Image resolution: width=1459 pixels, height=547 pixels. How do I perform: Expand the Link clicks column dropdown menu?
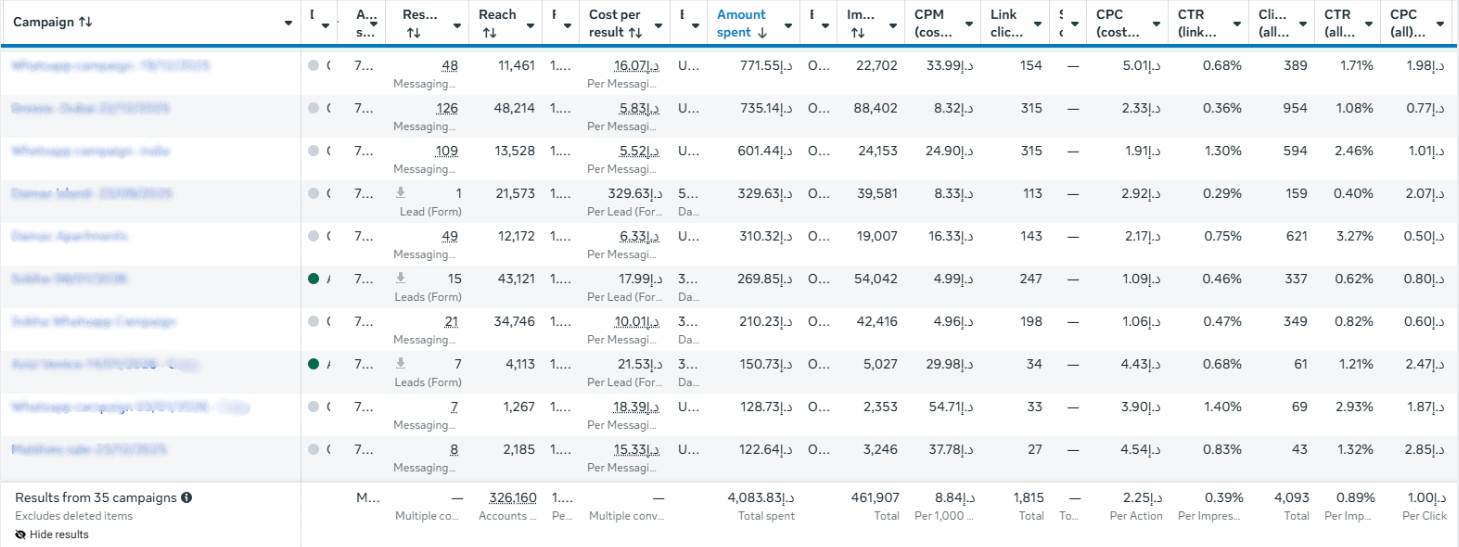(1039, 23)
